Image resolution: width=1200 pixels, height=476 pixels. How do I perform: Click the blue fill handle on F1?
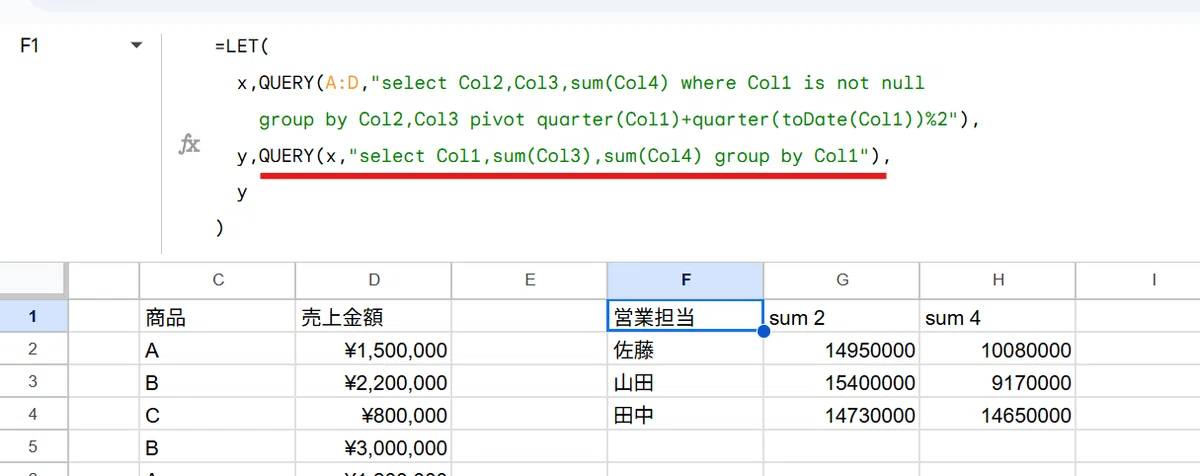pos(763,333)
